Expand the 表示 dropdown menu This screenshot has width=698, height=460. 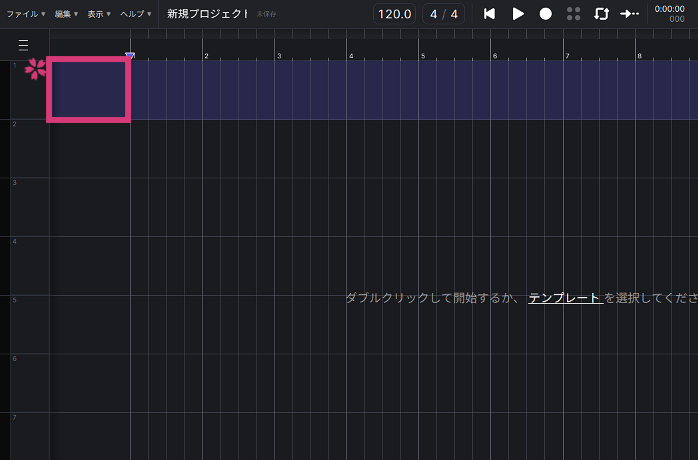pyautogui.click(x=98, y=14)
